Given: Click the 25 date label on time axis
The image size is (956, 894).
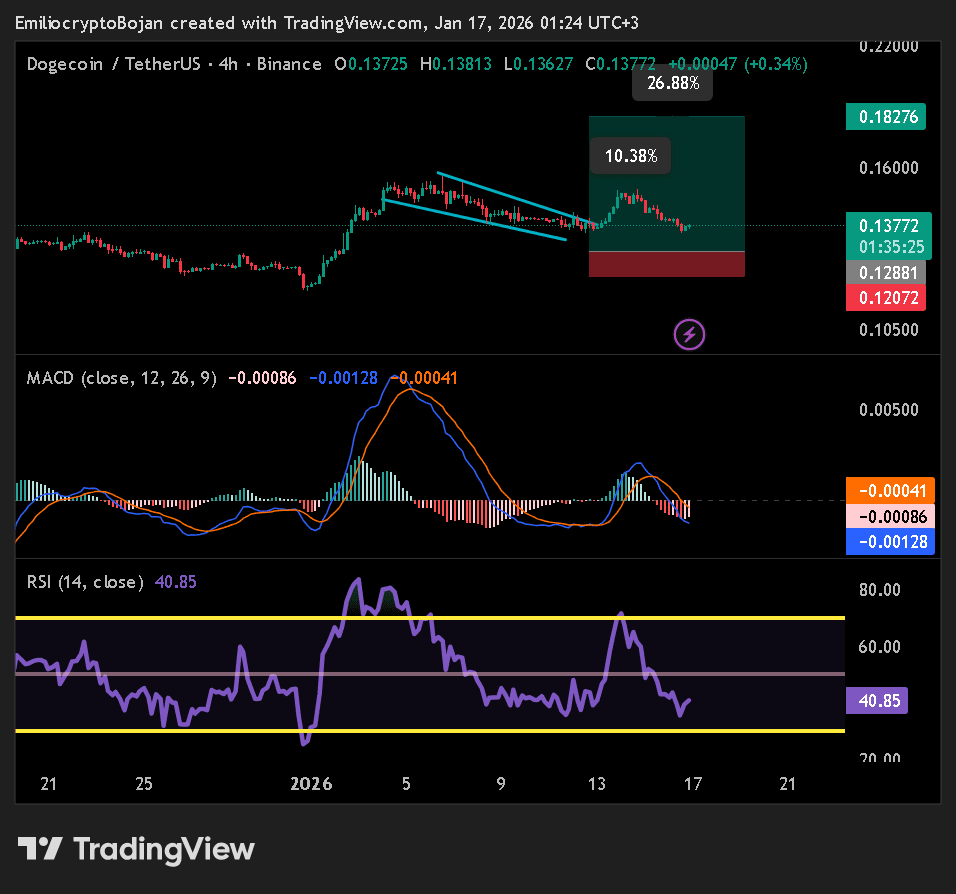Looking at the screenshot, I should pos(143,784).
